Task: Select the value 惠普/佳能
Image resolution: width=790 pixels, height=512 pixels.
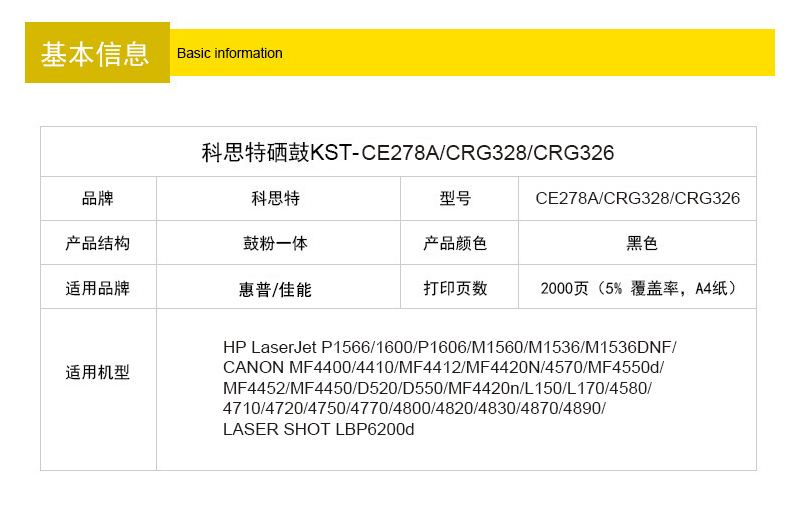Action: [276, 289]
